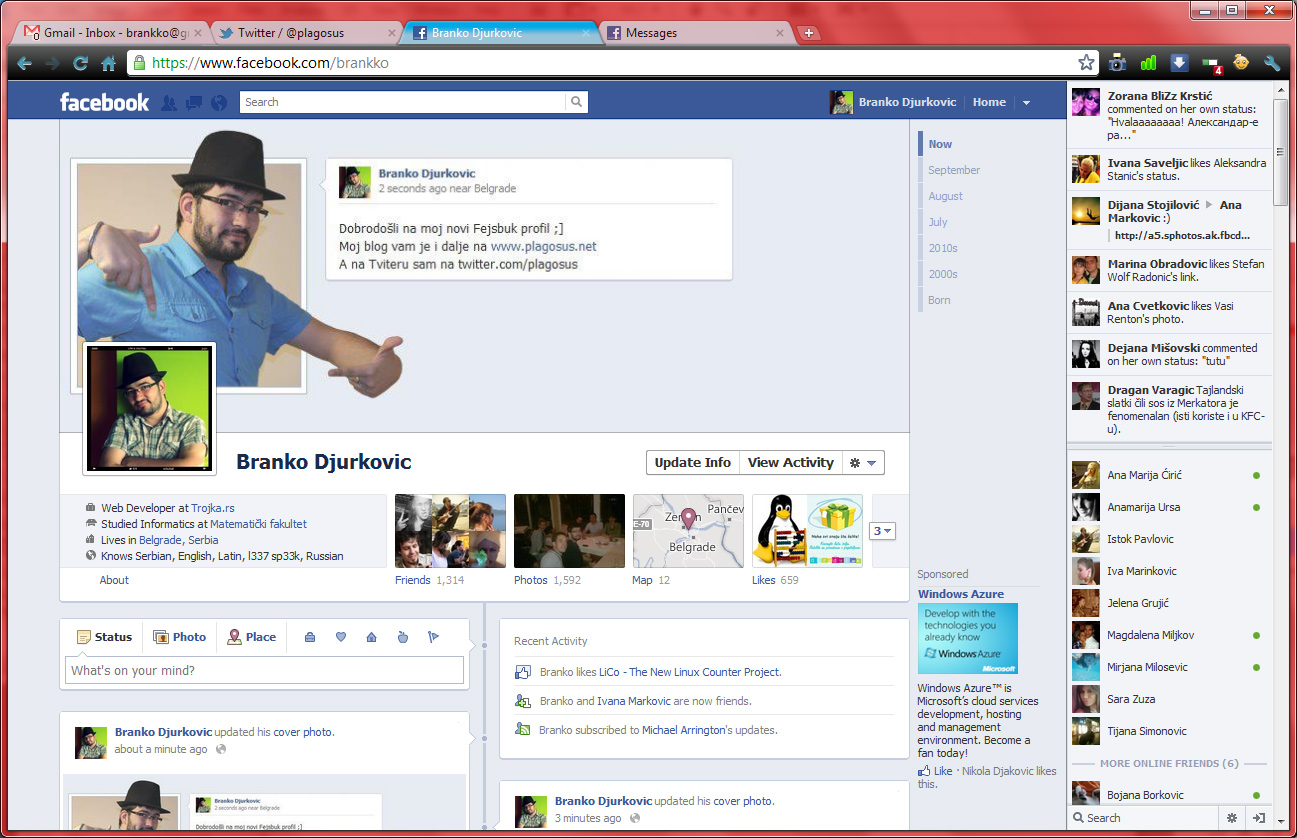Open the Photos thumbnail

click(x=569, y=531)
